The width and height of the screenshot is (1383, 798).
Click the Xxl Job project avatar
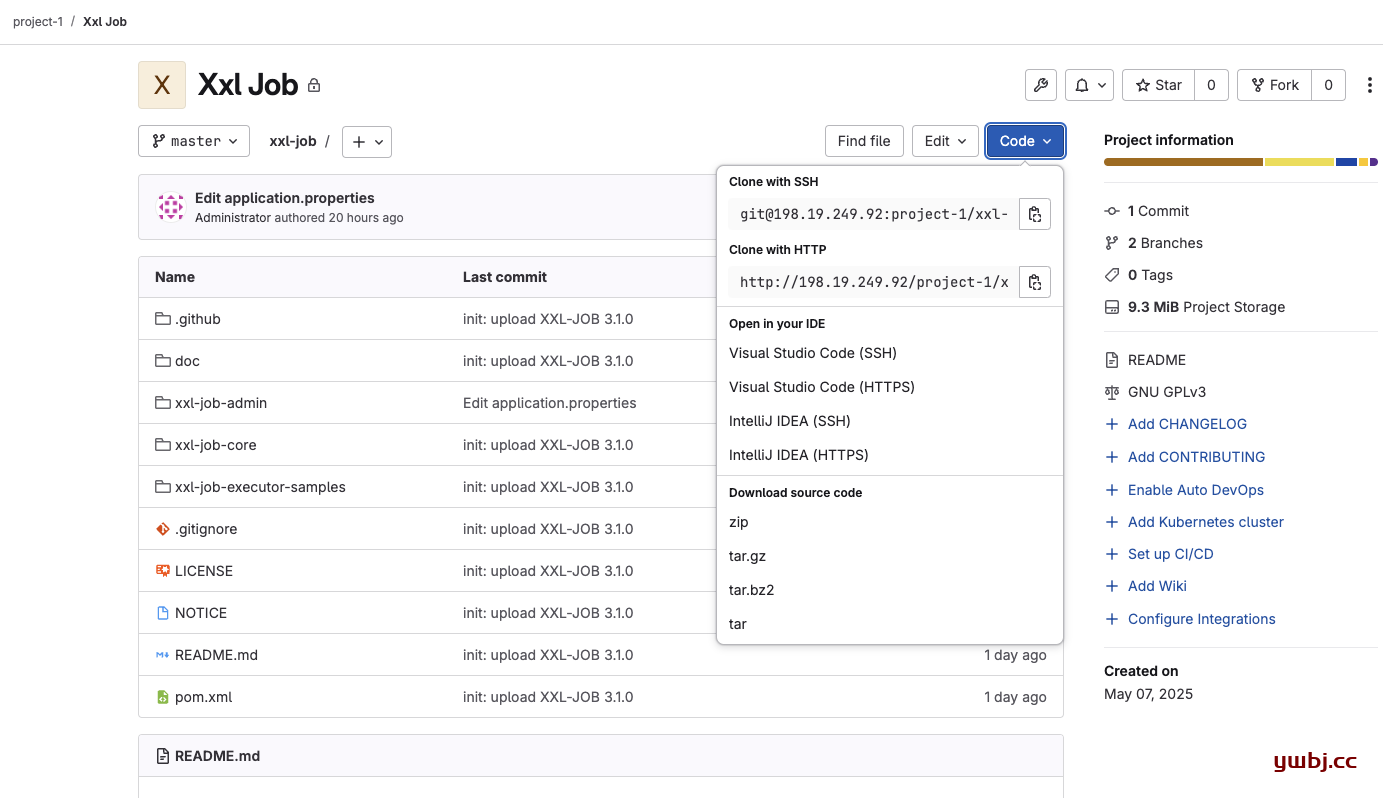coord(162,85)
